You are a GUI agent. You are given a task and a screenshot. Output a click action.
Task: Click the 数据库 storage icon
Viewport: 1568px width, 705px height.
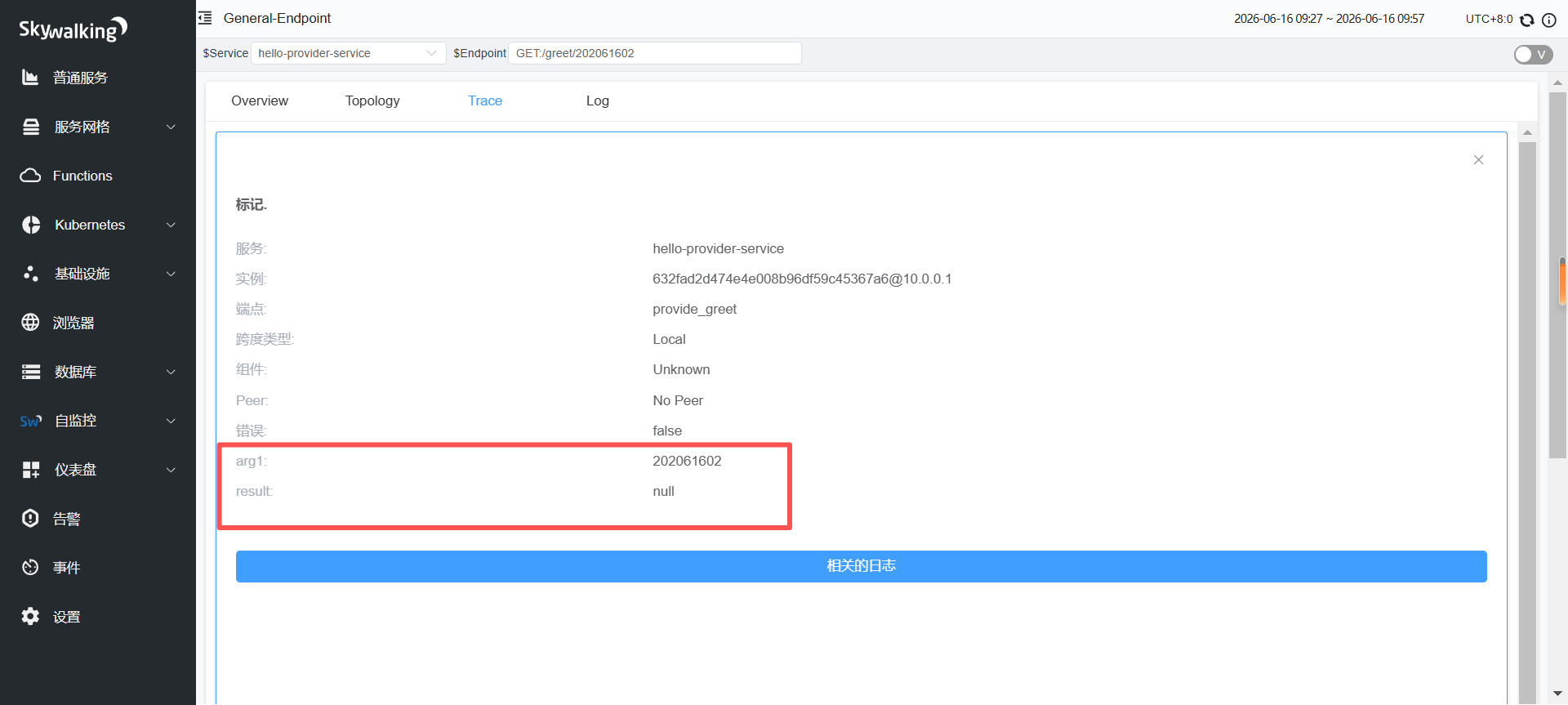click(x=31, y=372)
